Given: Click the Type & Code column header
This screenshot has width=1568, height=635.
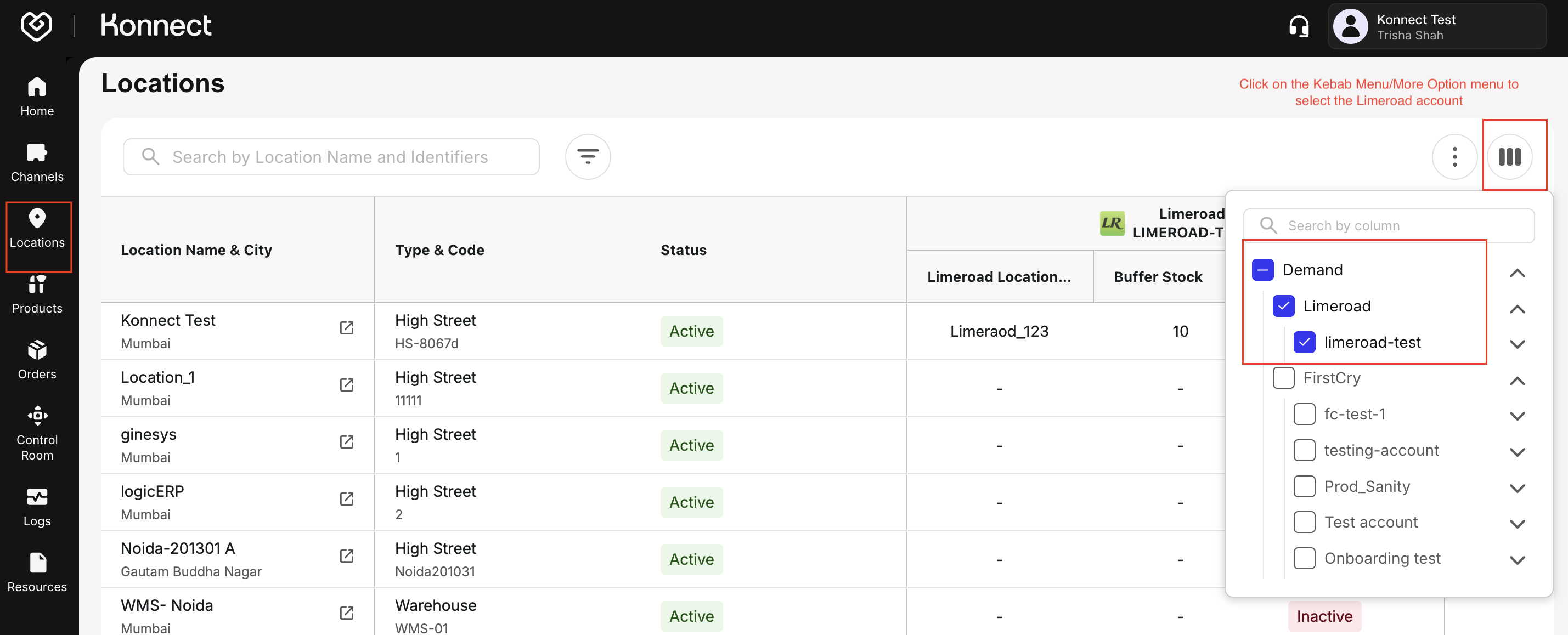Looking at the screenshot, I should click(439, 250).
